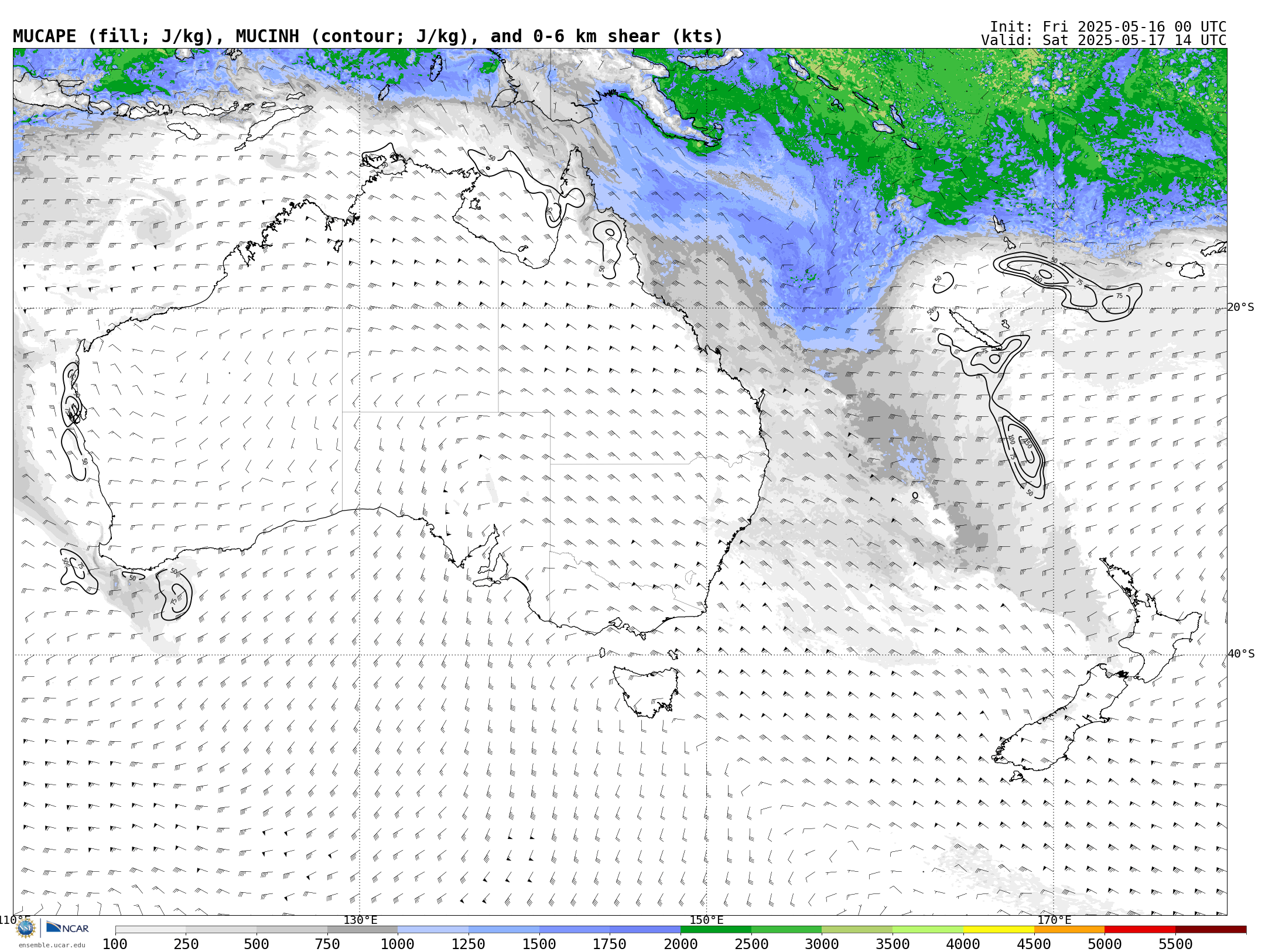Click the 100 colorbar label
The width and height of the screenshot is (1265, 952).
coord(115,944)
